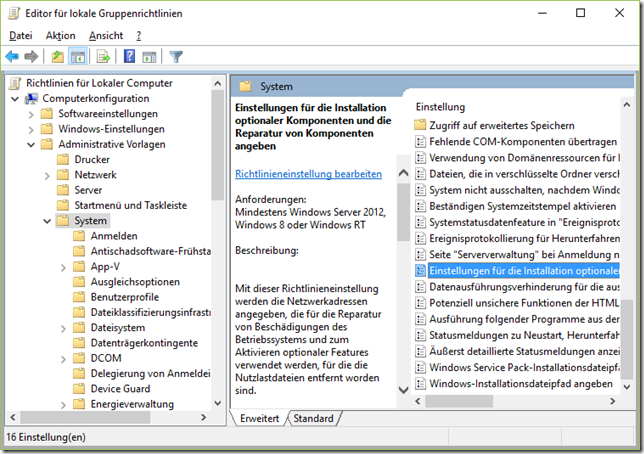The image size is (644, 454).
Task: Click scroll-left arrow of settings list scrollbar
Action: 418,401
